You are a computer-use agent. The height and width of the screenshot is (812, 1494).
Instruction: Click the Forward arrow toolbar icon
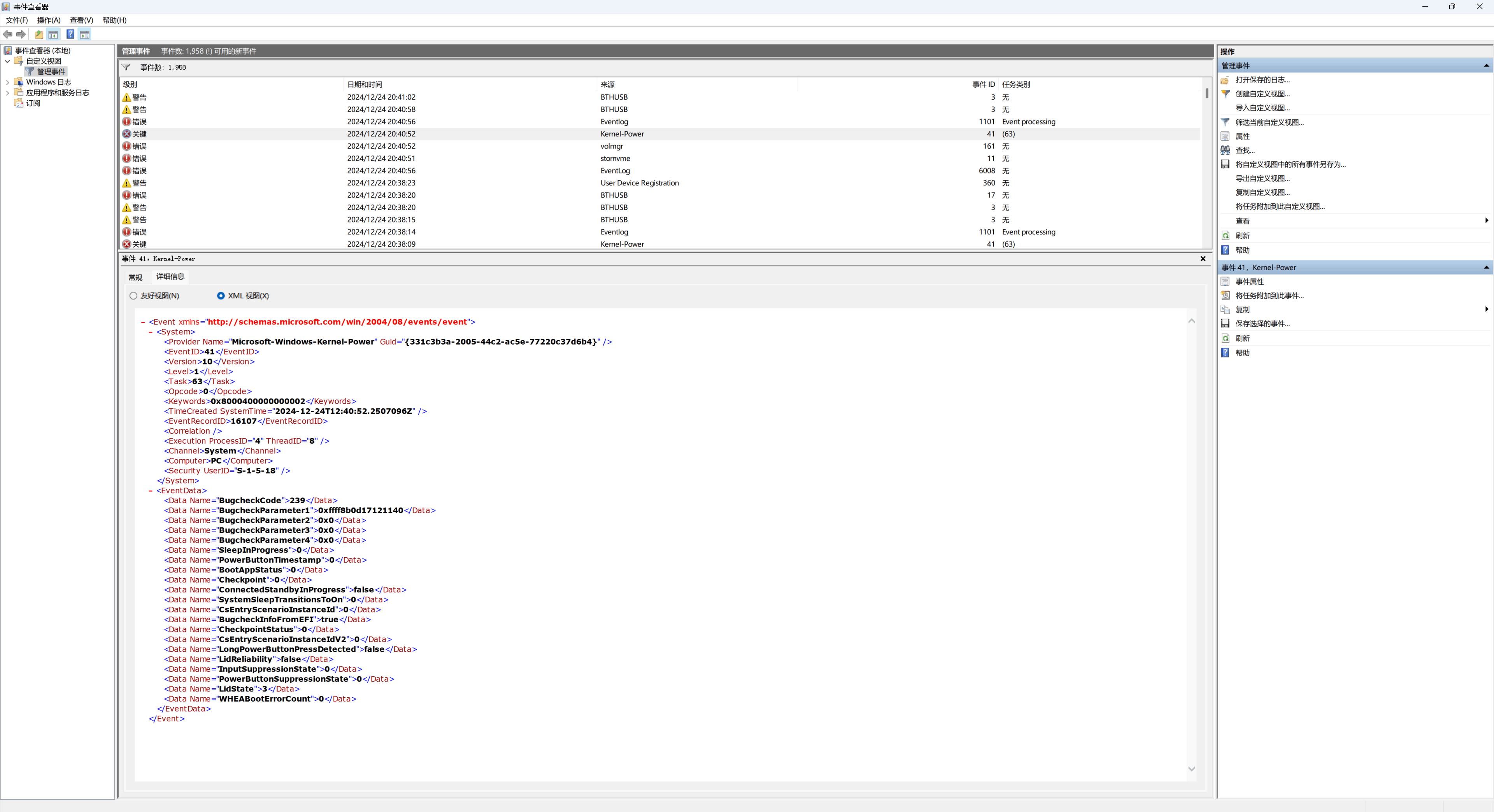tap(21, 34)
